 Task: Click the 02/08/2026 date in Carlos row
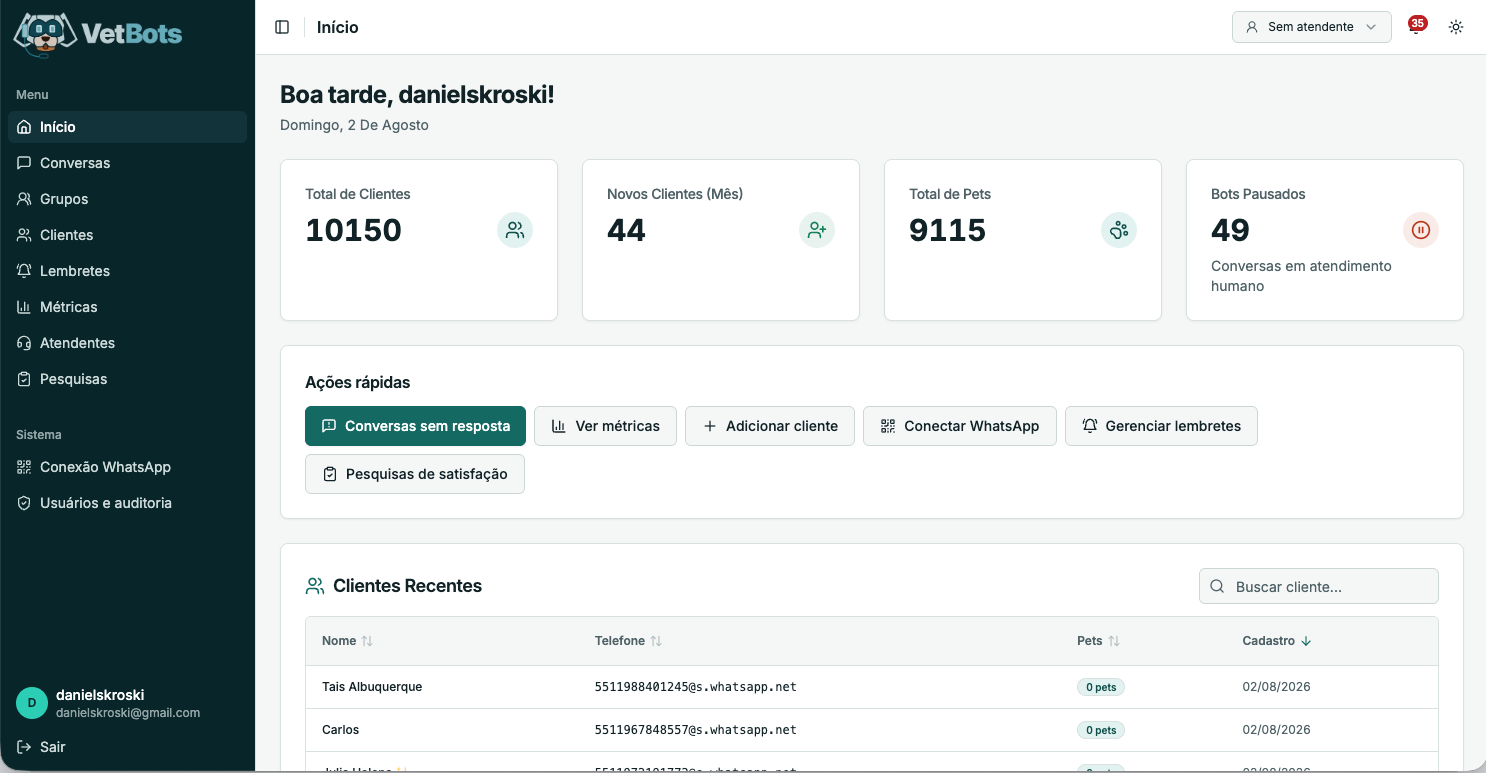[1277, 730]
